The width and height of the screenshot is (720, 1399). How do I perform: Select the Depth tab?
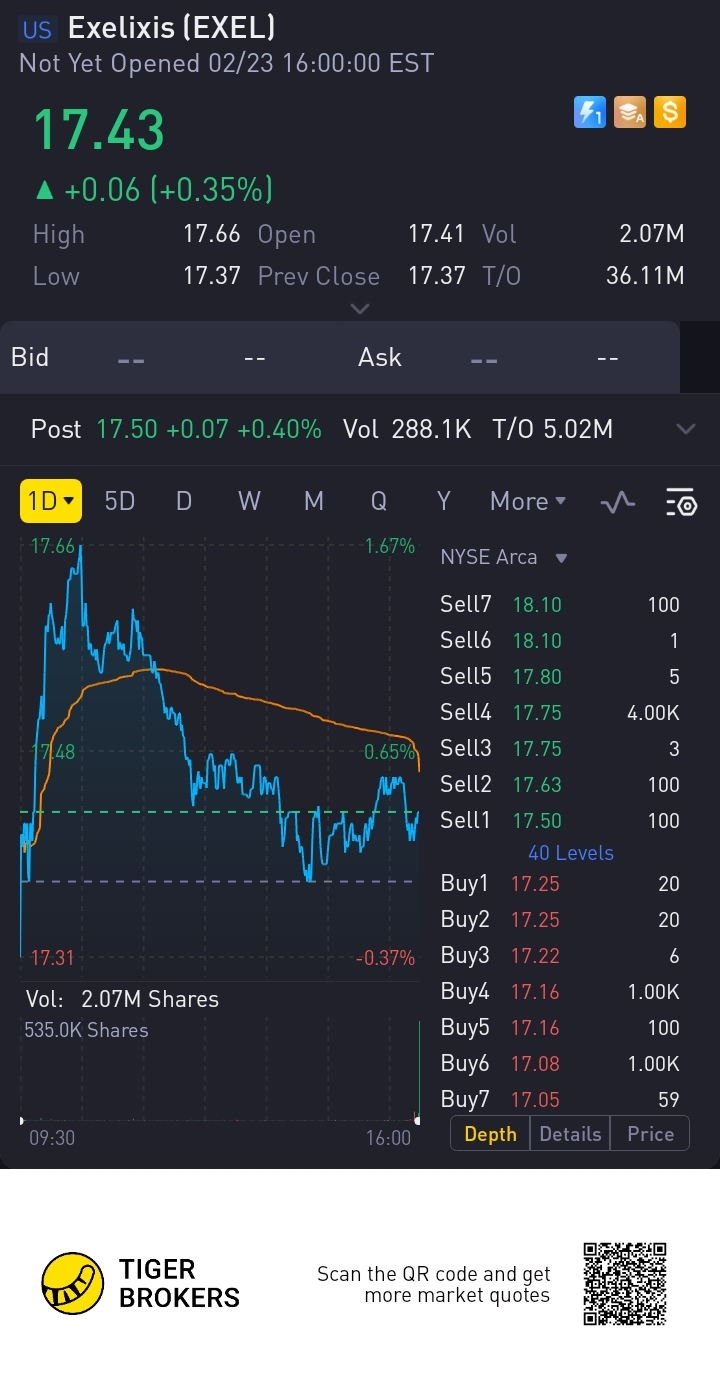tap(490, 1134)
